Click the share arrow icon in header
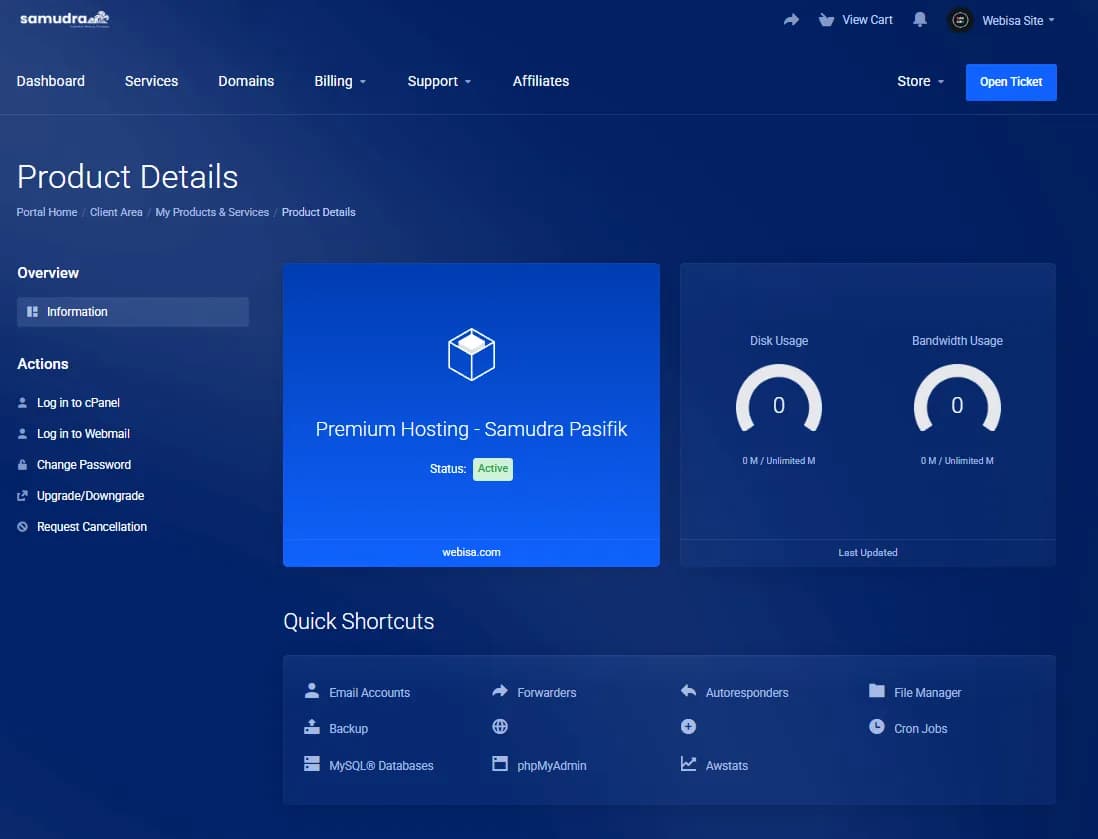This screenshot has height=839, width=1098. (x=791, y=20)
